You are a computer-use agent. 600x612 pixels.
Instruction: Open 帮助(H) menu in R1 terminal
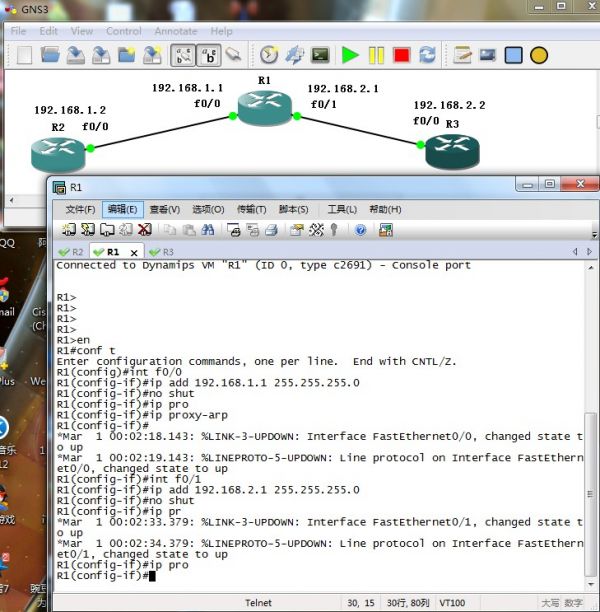pos(385,210)
